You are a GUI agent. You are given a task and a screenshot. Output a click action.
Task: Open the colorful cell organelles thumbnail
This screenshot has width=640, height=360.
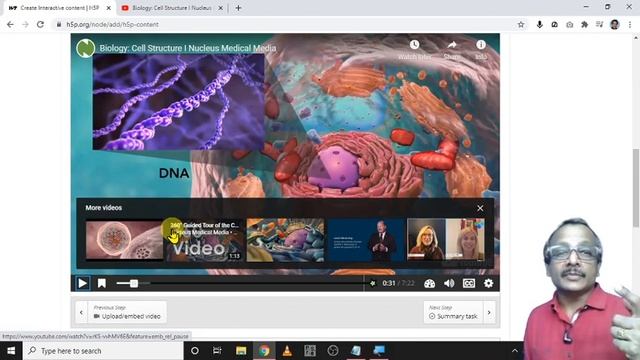pyautogui.click(x=285, y=240)
